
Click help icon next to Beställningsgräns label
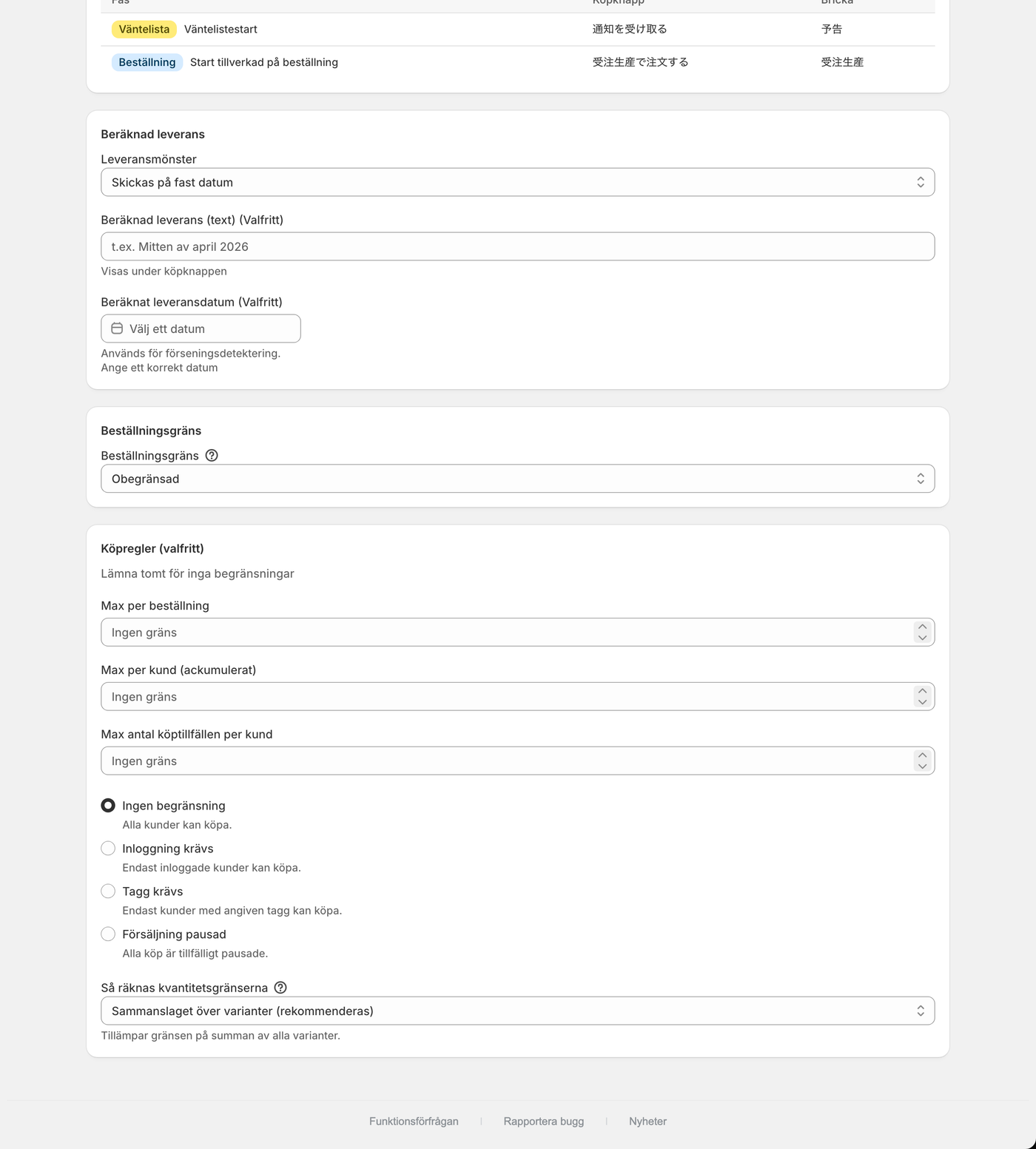[212, 456]
